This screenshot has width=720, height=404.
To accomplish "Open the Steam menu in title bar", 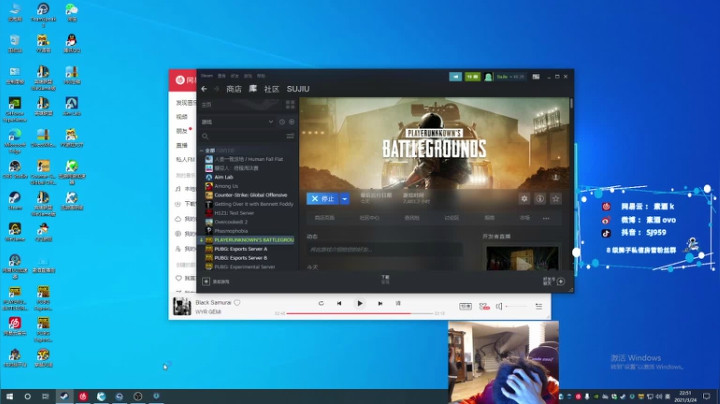I will click(207, 76).
